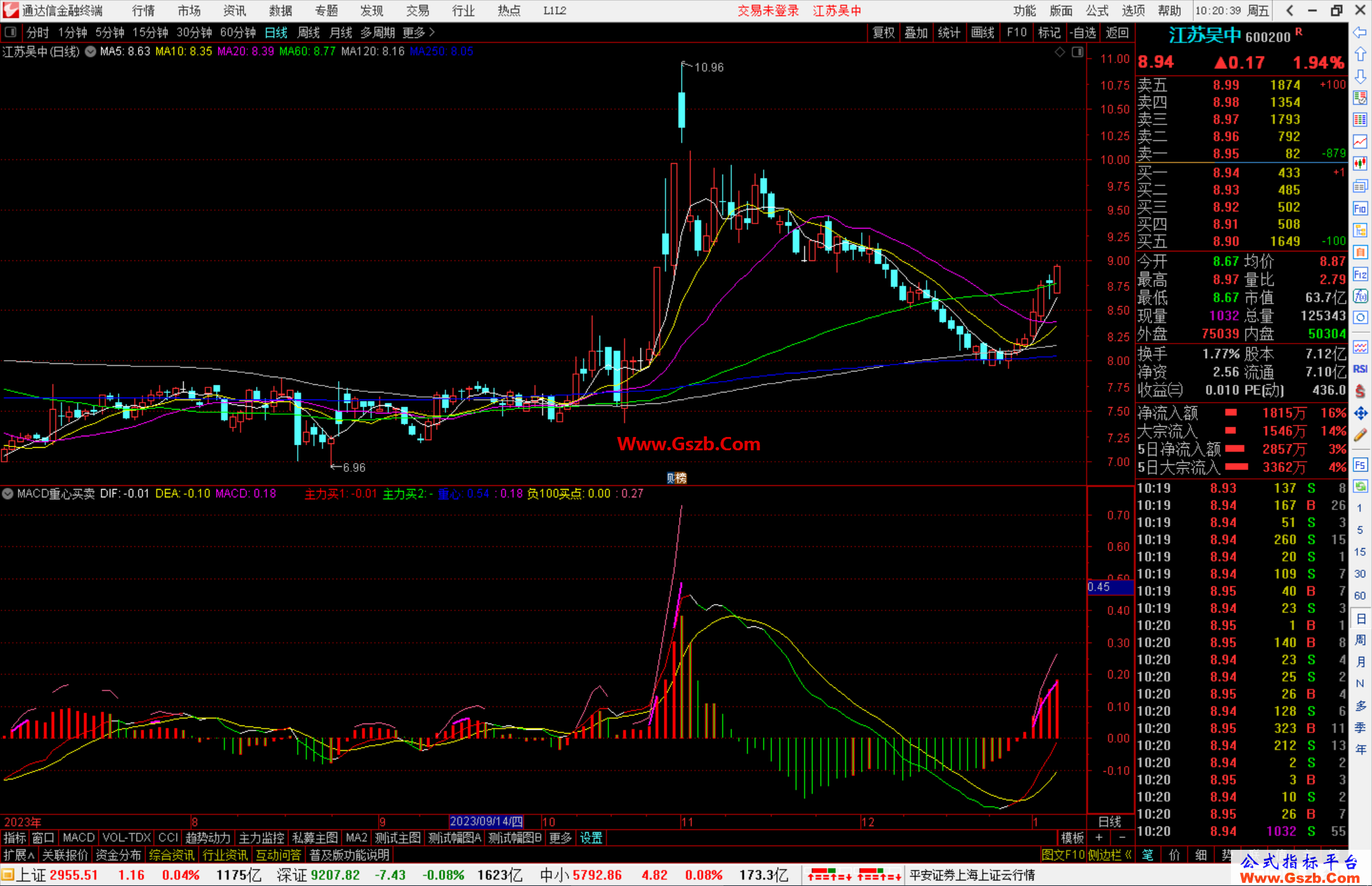Image resolution: width=1372 pixels, height=886 pixels.
Task: Switch sidebar period to 1 minute
Action: point(1359,508)
